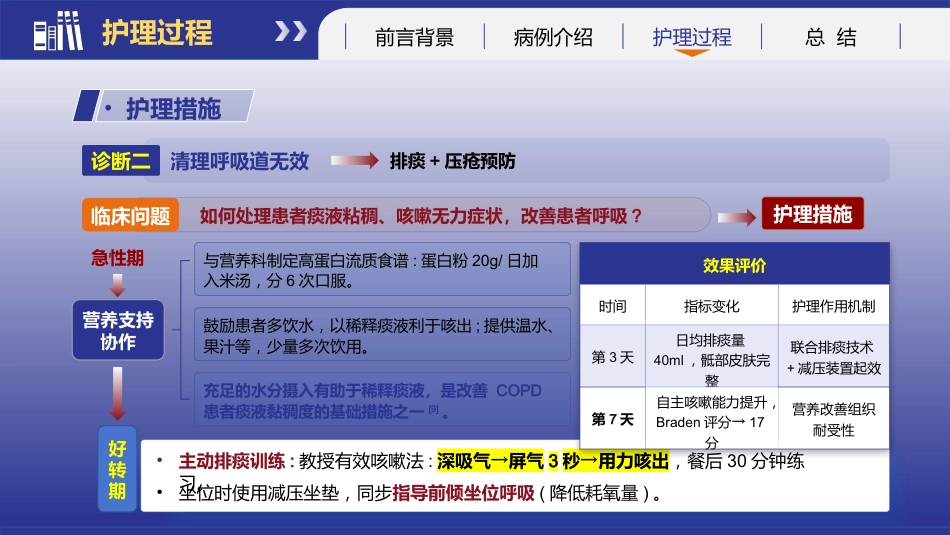The width and height of the screenshot is (950, 535).
Task: Click the red text 主动排痰训练
Action: point(231,461)
